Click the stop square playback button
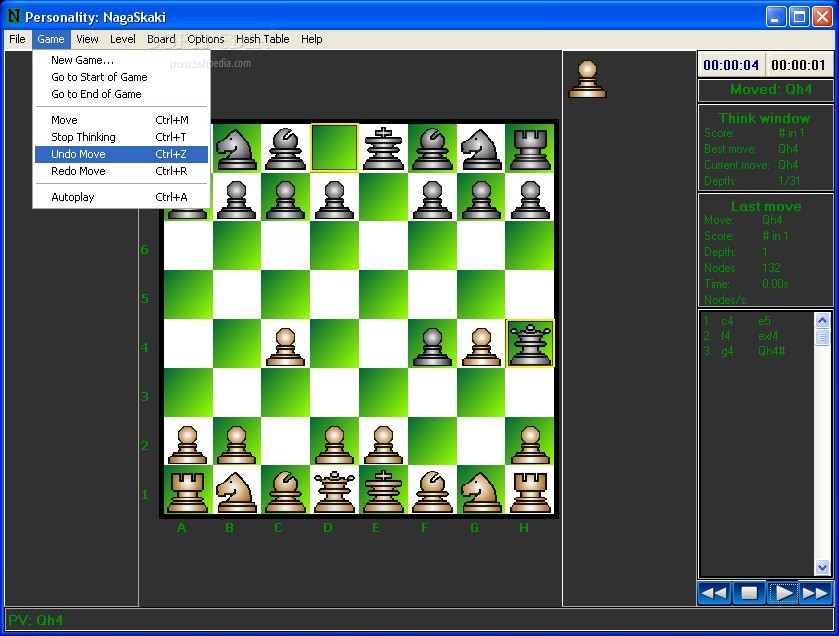This screenshot has width=839, height=636. [x=749, y=593]
